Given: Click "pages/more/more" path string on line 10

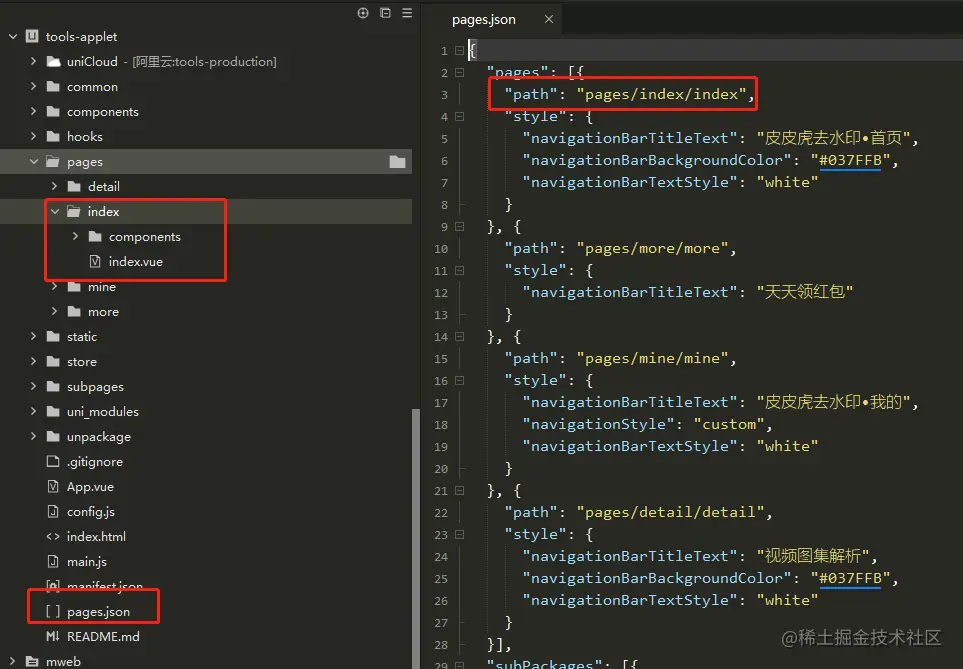Looking at the screenshot, I should point(652,248).
